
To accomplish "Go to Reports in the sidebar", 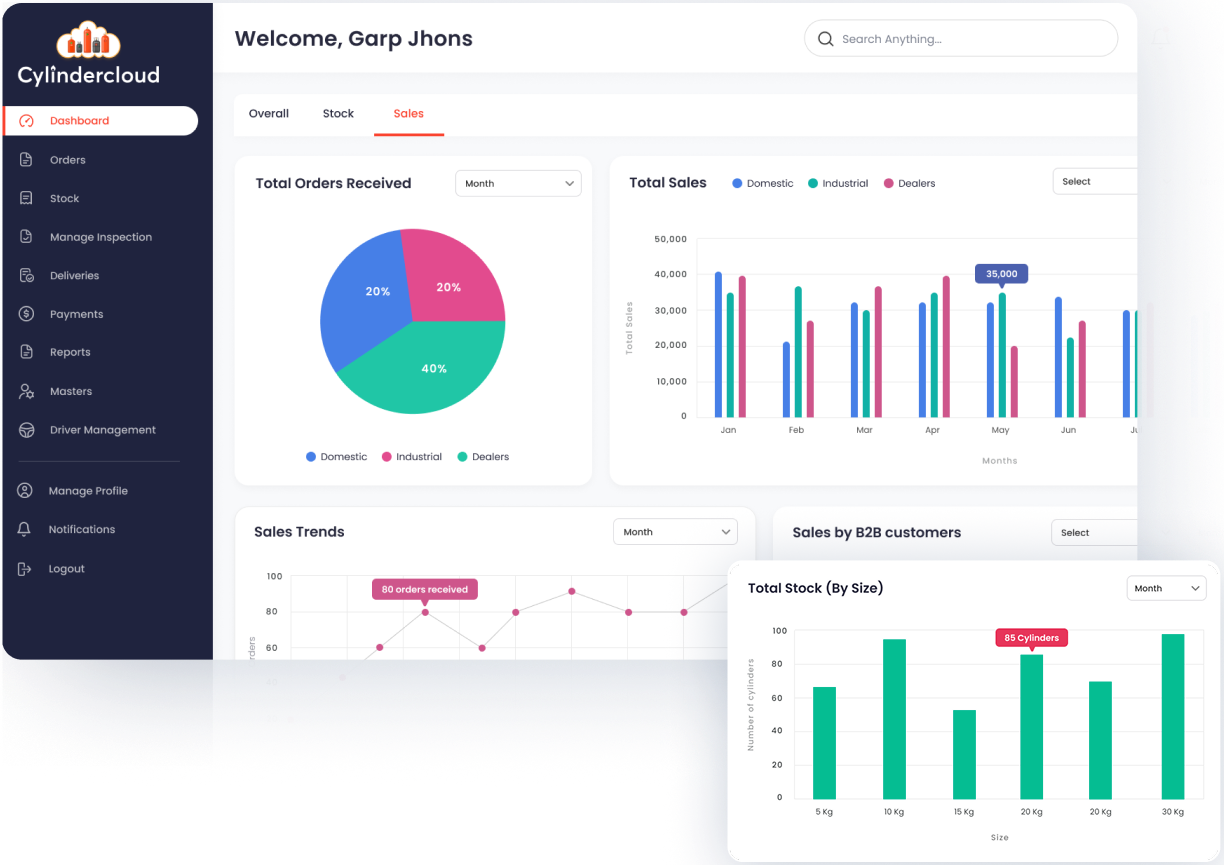I will (x=70, y=353).
